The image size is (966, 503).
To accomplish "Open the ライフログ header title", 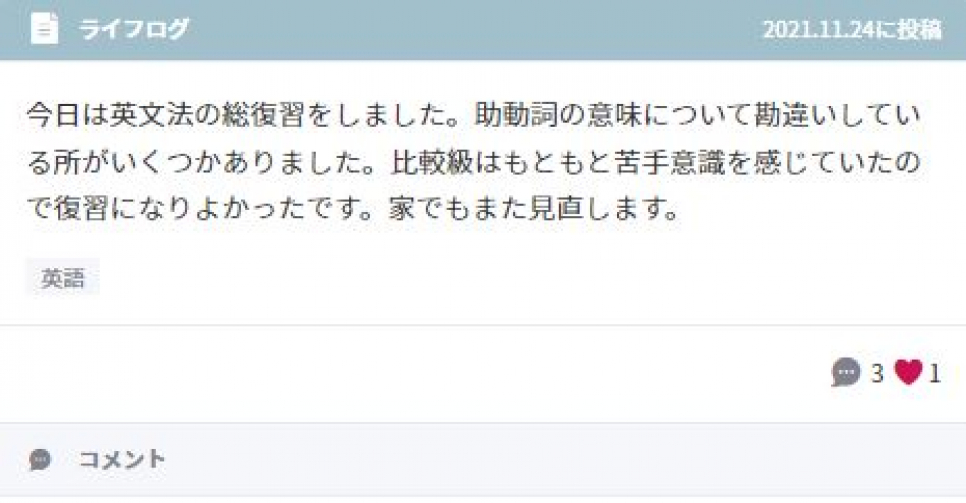I will (133, 29).
